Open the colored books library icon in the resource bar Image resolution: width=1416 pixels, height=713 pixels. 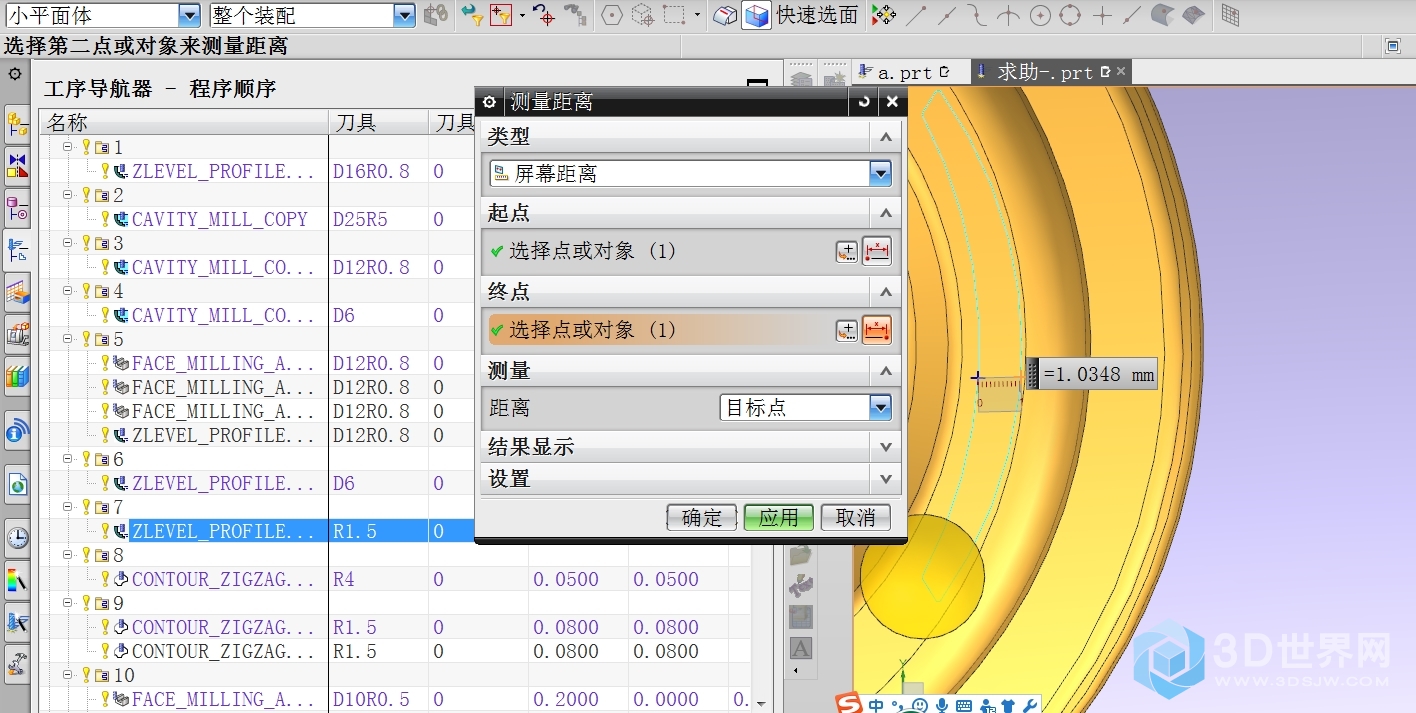click(x=17, y=376)
